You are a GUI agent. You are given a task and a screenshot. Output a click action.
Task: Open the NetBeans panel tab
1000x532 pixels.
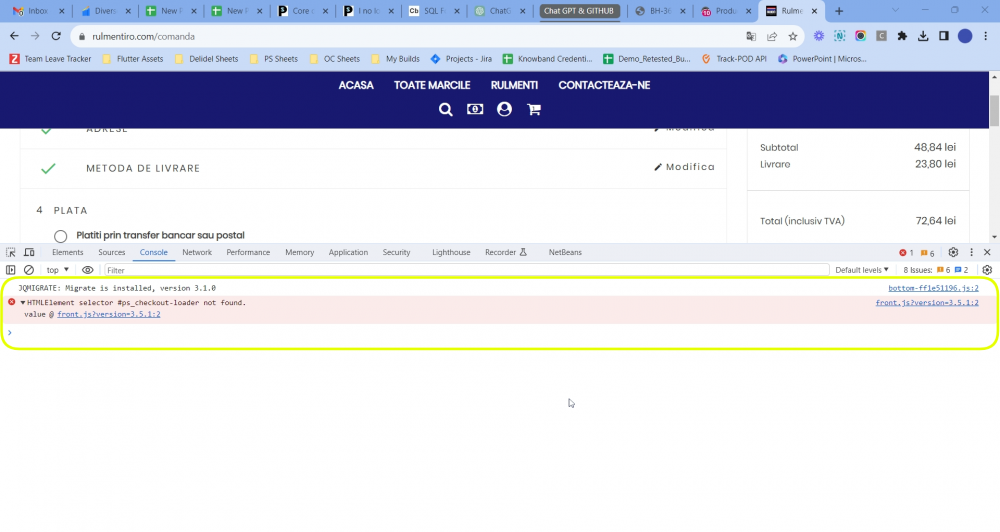(x=565, y=253)
